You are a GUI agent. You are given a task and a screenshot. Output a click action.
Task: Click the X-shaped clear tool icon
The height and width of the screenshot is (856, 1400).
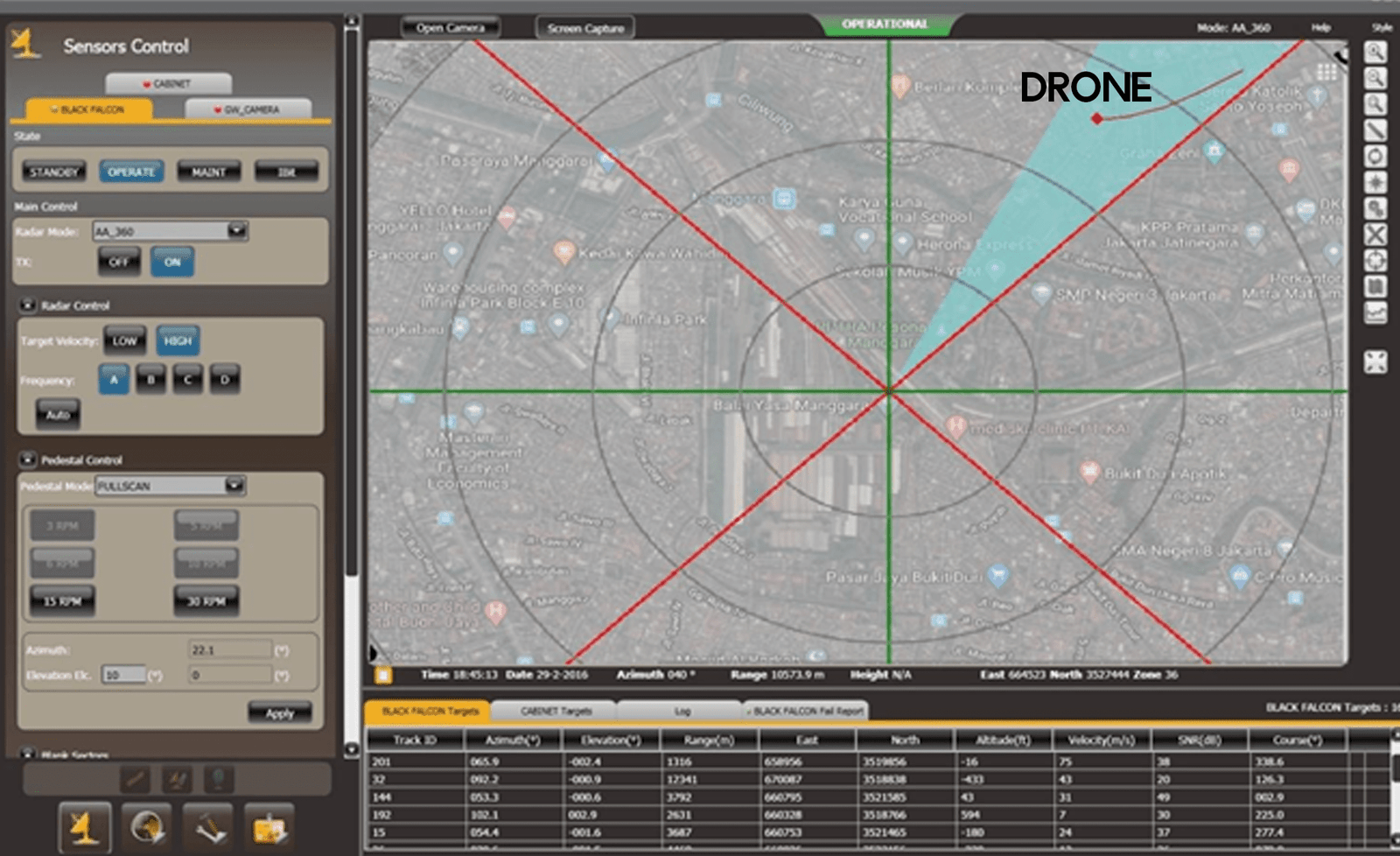coord(1375,235)
